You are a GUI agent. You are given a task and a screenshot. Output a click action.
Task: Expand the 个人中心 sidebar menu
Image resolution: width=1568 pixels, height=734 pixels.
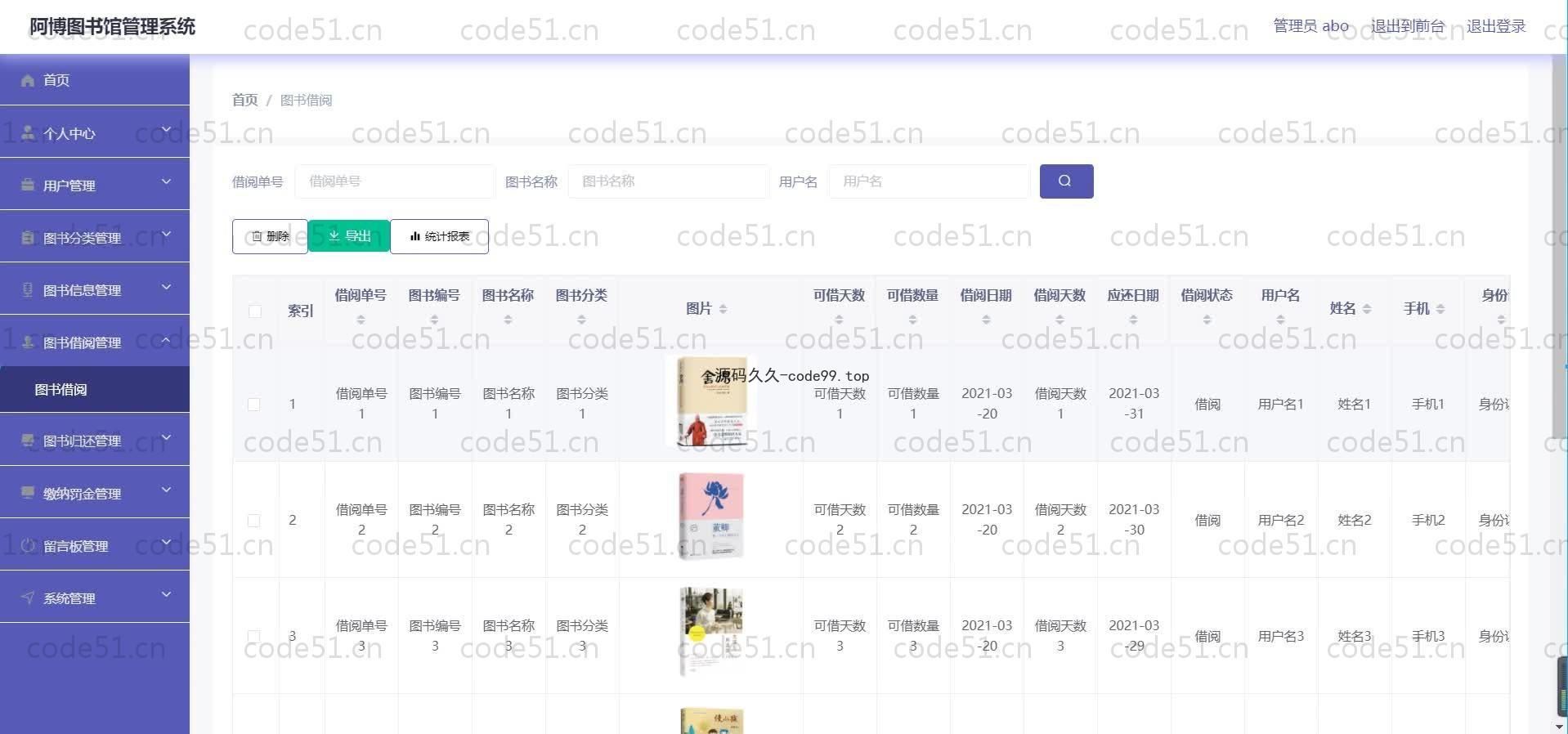166,130
